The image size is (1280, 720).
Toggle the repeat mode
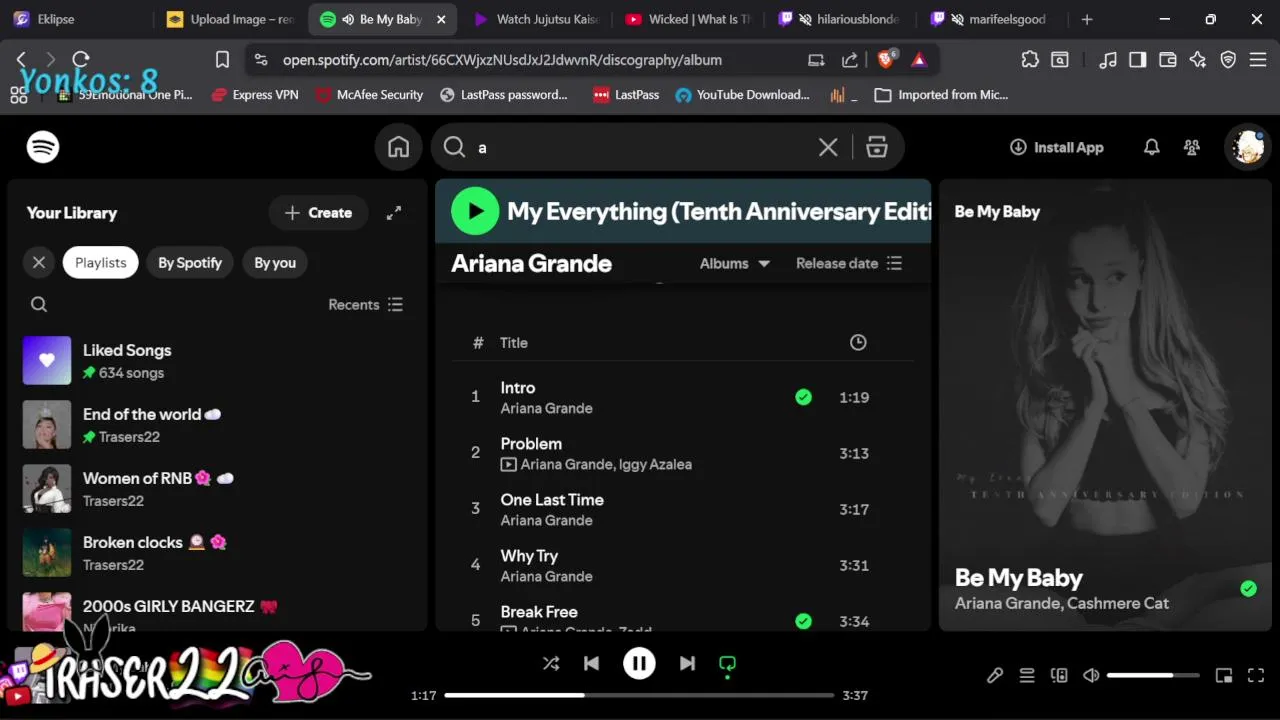point(727,663)
